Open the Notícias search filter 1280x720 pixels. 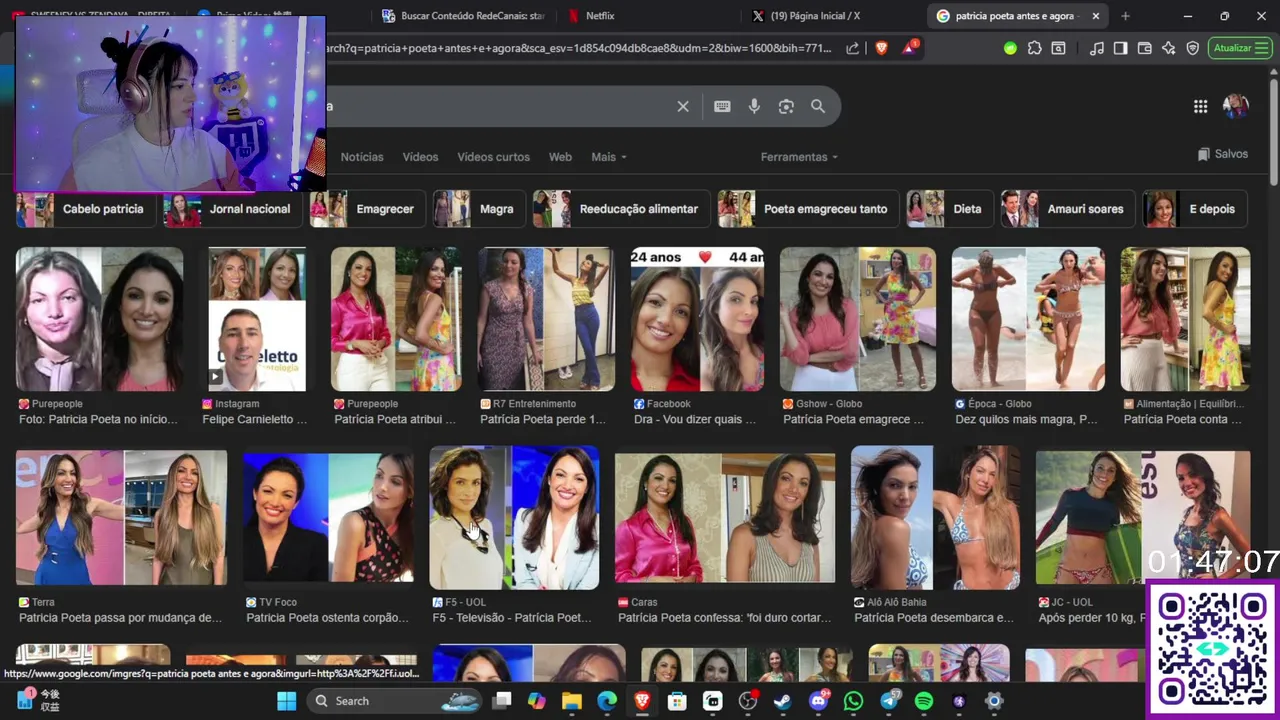[x=362, y=157]
